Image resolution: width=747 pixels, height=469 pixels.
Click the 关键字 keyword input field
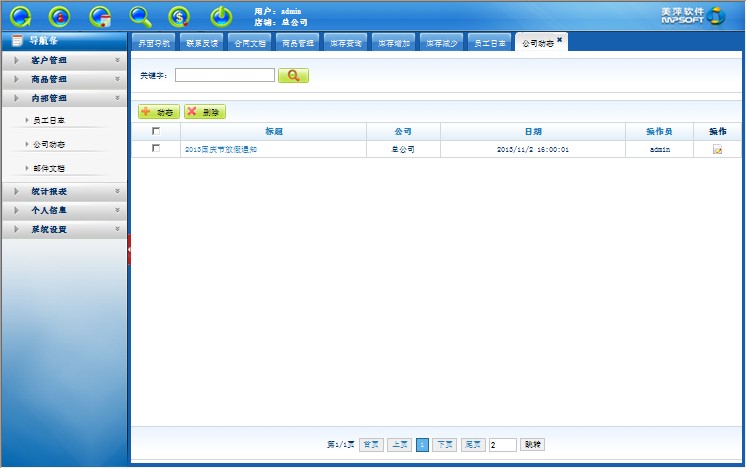click(x=224, y=75)
